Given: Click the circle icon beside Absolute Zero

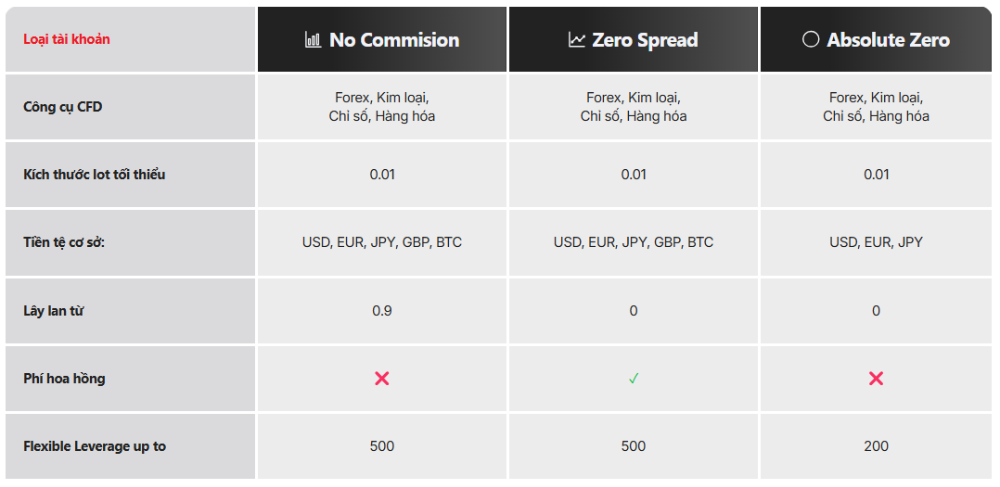Looking at the screenshot, I should 811,40.
